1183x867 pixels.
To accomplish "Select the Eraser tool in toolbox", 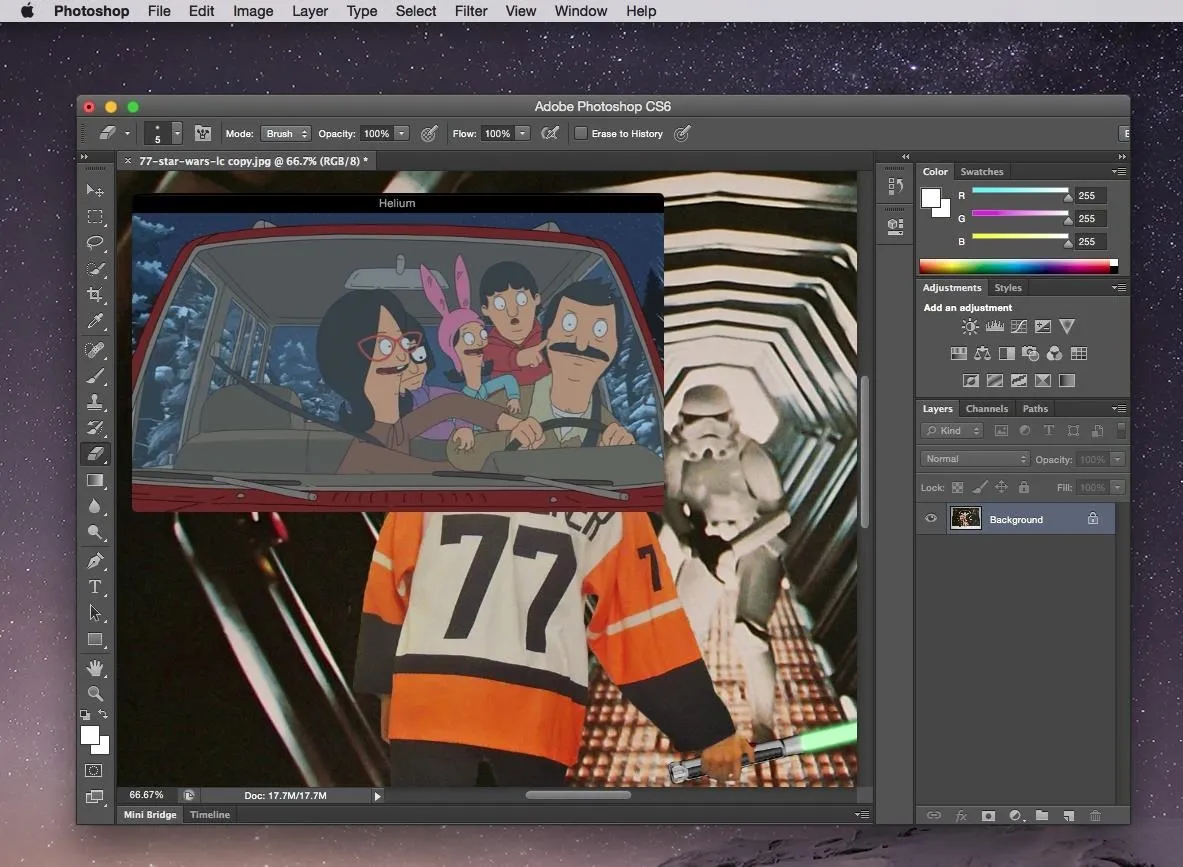I will [x=95, y=453].
